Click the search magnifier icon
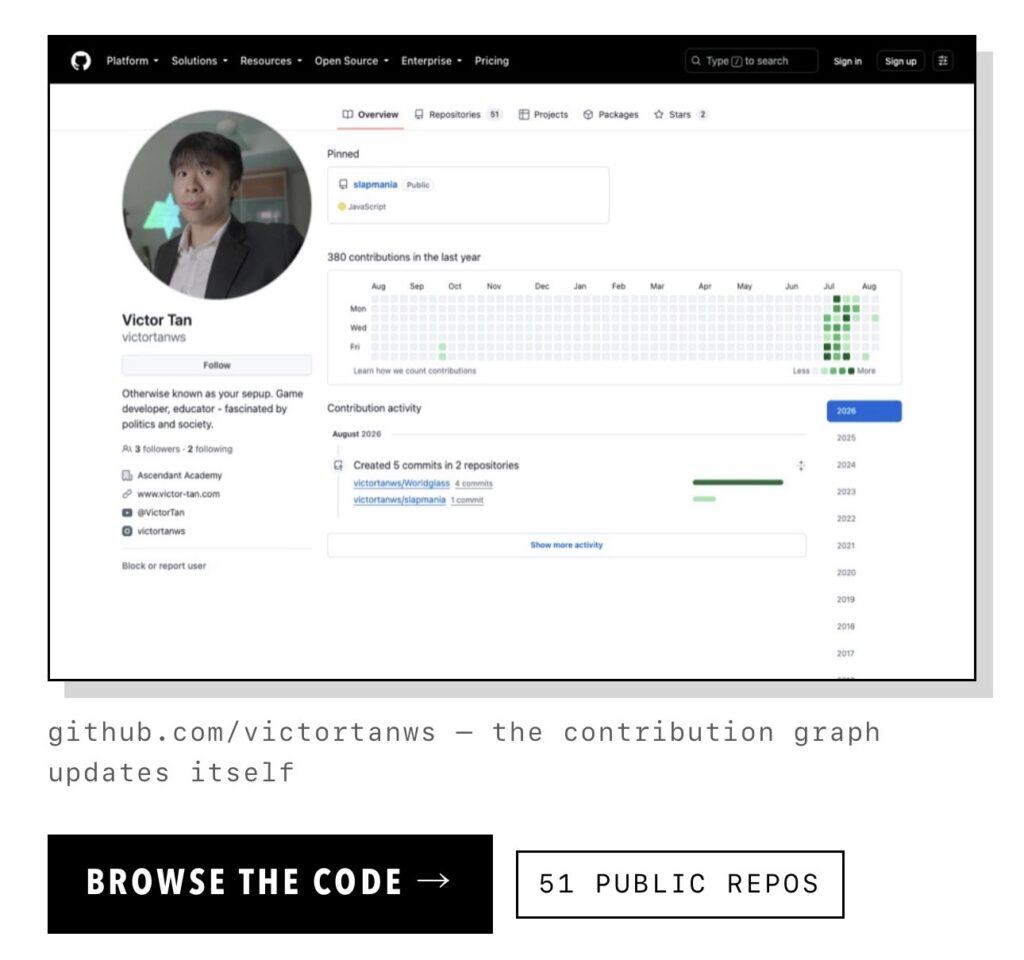Image resolution: width=1024 pixels, height=960 pixels. point(696,61)
